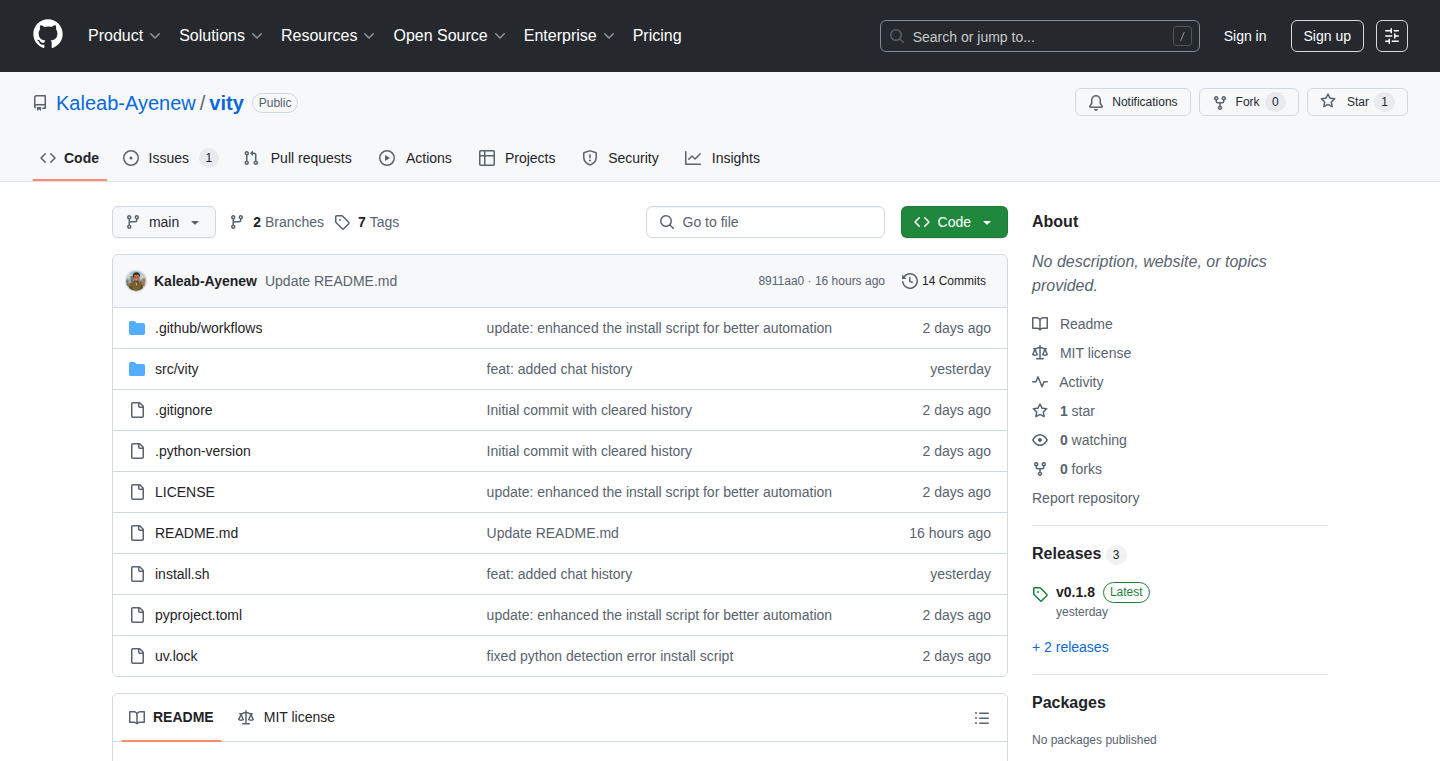Click the accessibility settings icon in header
This screenshot has width=1440, height=761.
click(x=1392, y=36)
